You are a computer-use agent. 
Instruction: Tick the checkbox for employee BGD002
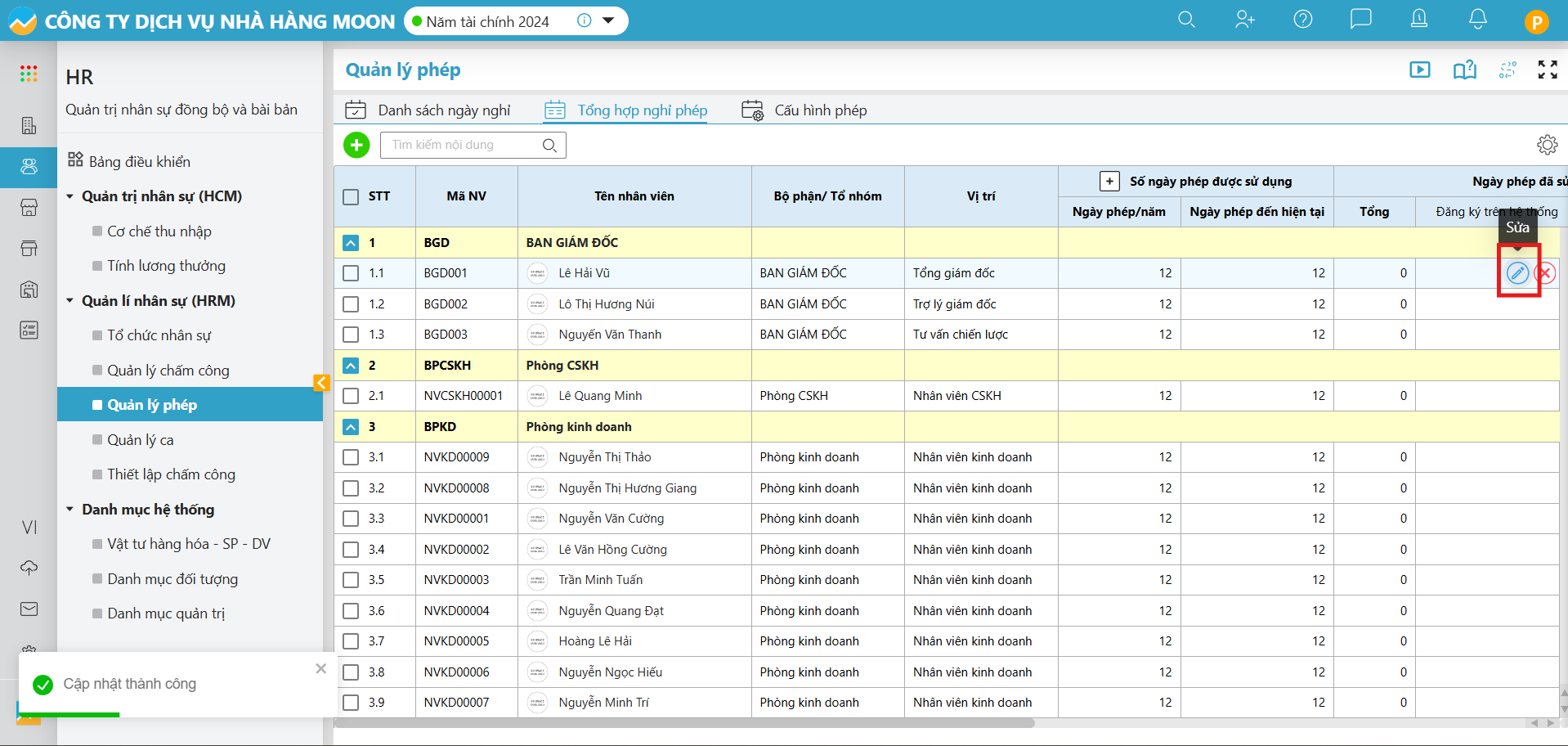(351, 304)
